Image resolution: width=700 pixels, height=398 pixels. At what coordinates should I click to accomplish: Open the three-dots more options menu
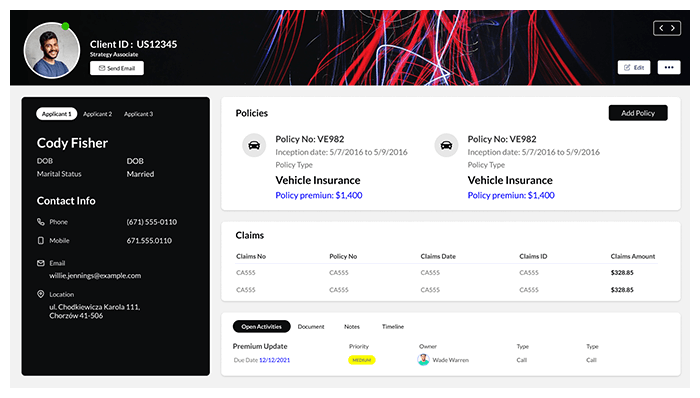(669, 67)
